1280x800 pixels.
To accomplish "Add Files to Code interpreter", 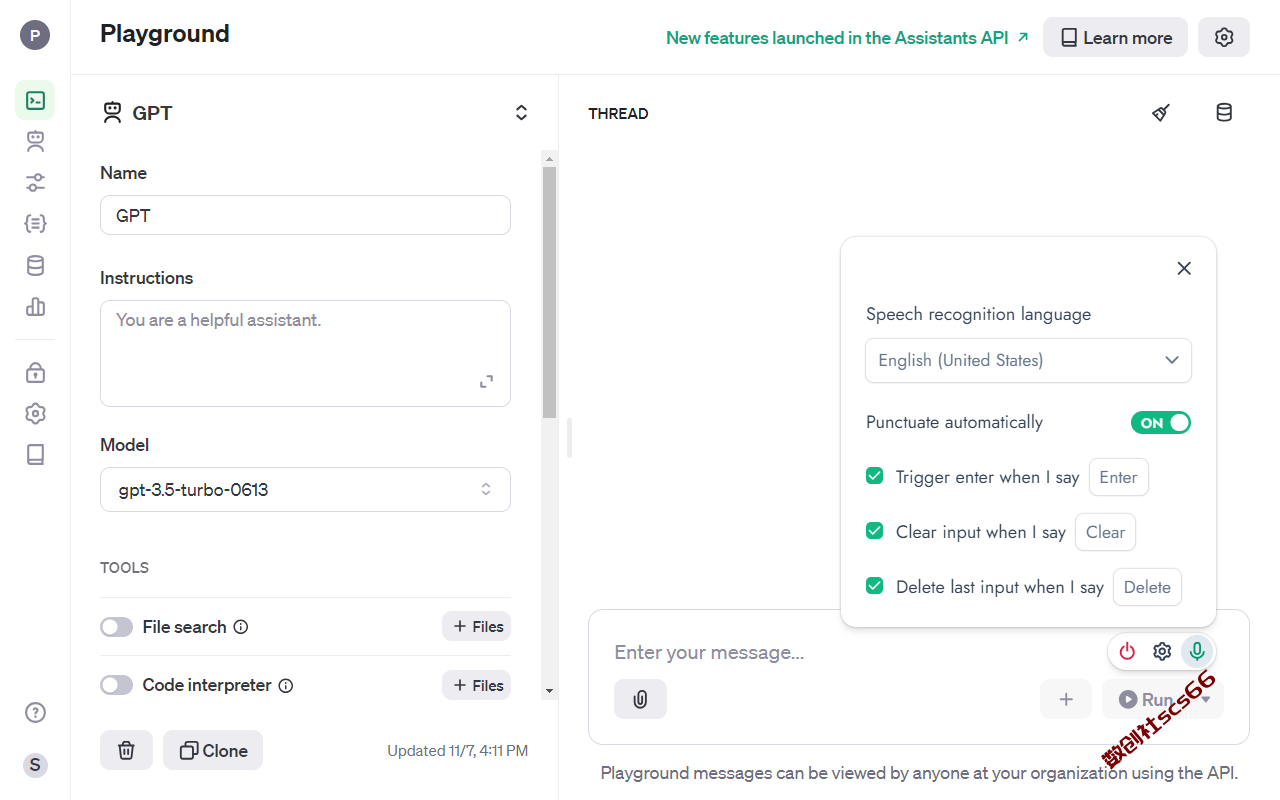I will (x=477, y=685).
